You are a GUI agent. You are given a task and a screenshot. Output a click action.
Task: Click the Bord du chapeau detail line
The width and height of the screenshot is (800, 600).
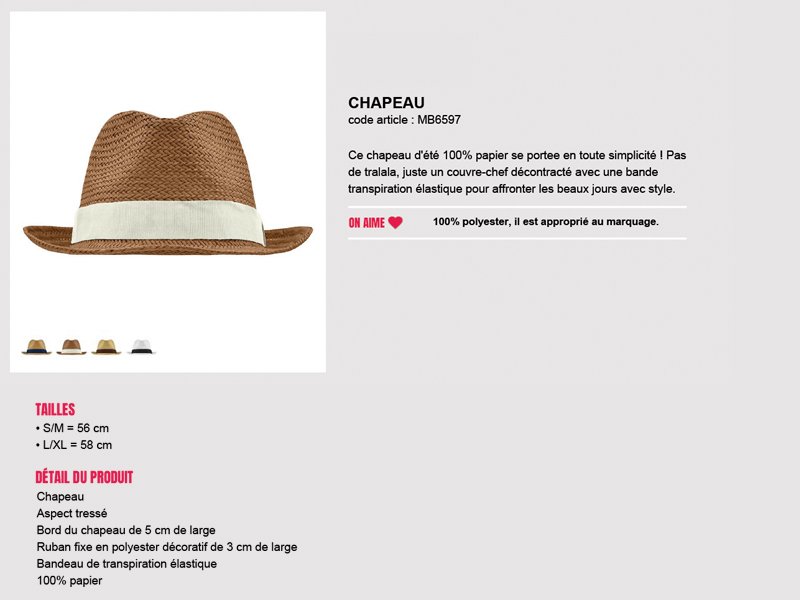point(126,530)
